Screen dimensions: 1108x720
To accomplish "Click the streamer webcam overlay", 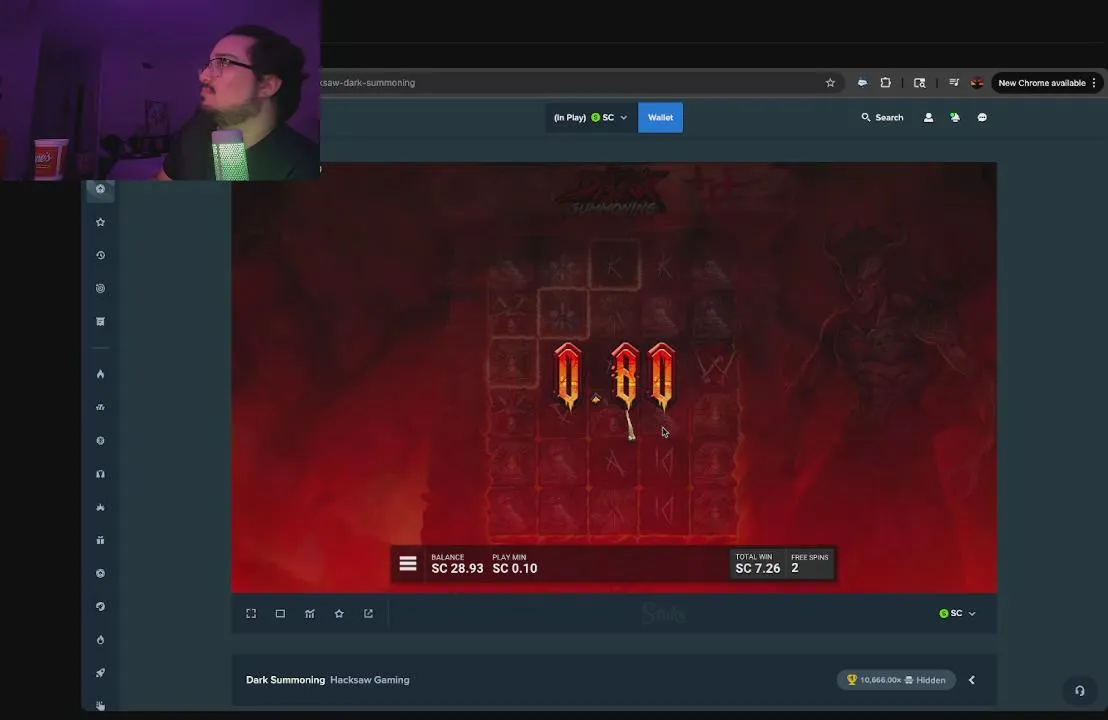I will point(160,90).
